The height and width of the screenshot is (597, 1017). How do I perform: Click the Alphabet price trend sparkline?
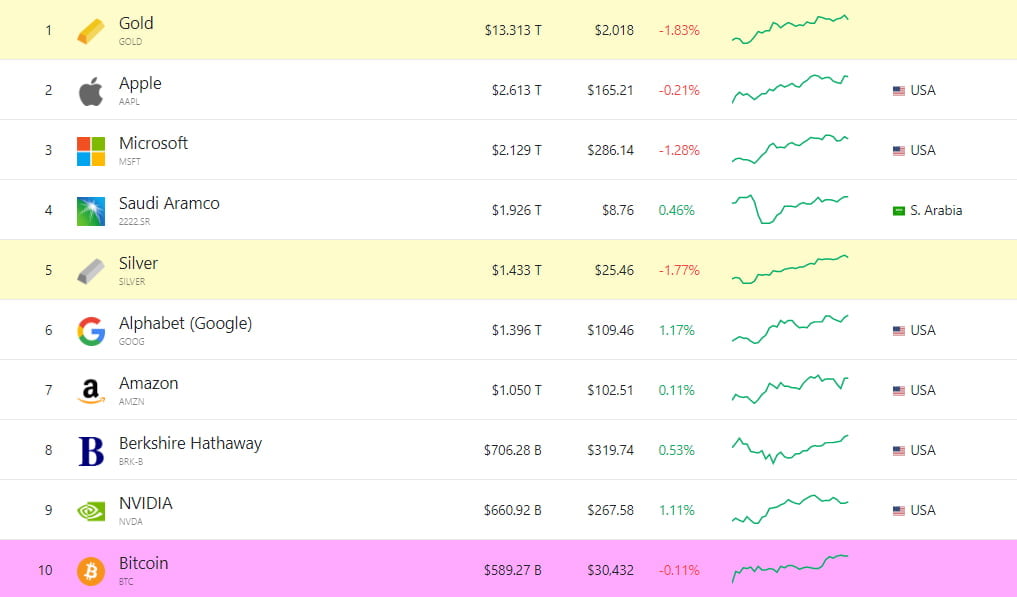790,329
